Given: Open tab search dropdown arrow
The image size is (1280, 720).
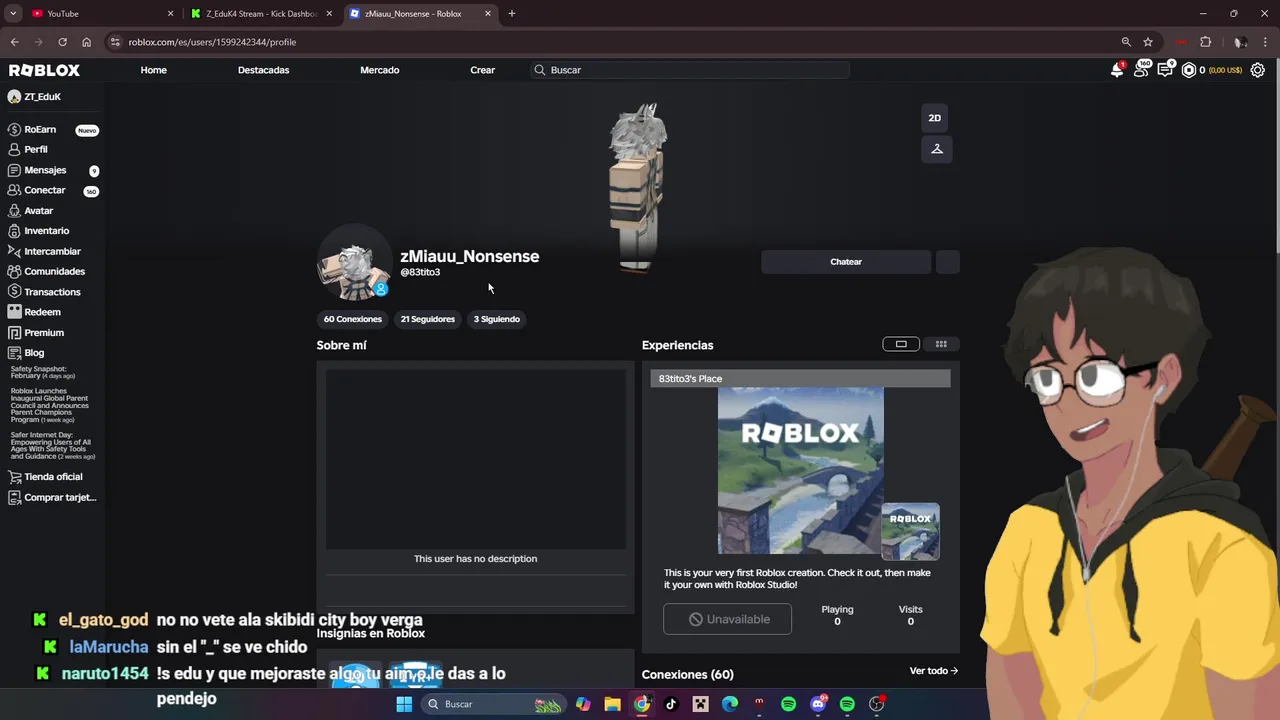Looking at the screenshot, I should coord(13,13).
